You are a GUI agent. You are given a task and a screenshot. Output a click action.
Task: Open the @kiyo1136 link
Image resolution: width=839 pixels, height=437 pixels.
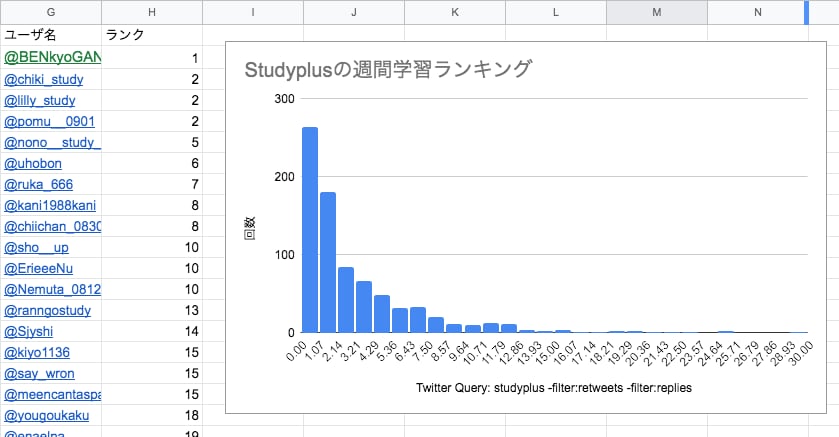click(36, 352)
